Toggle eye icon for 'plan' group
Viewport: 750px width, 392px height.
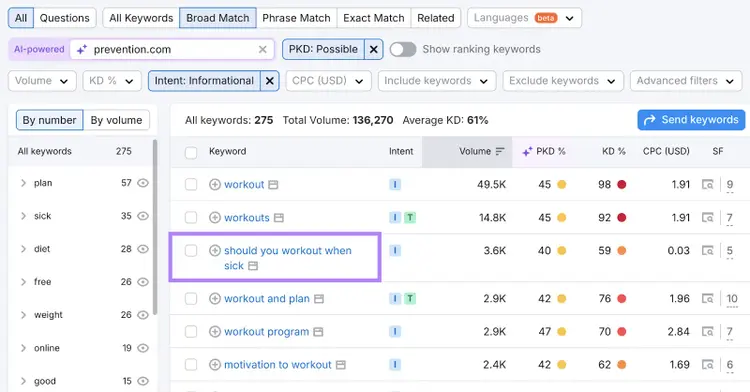pos(143,183)
